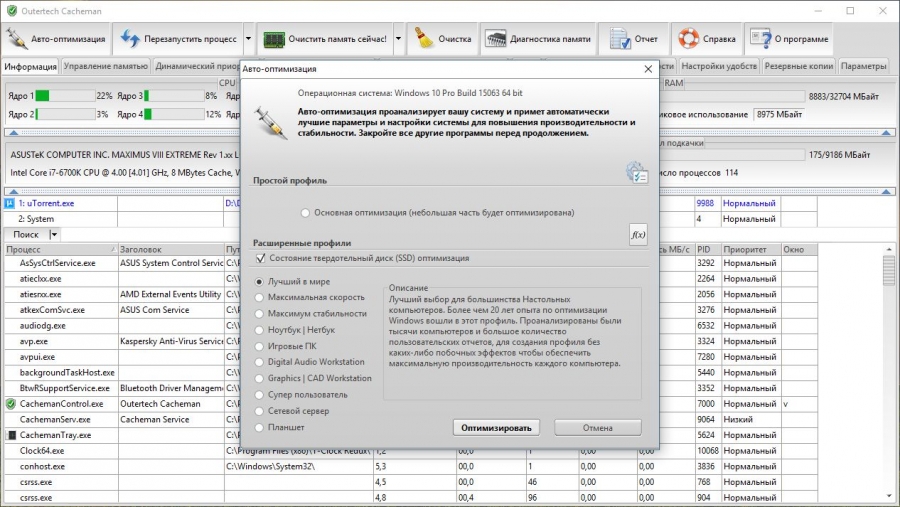The height and width of the screenshot is (507, 900).
Task: Click Очистить память сейчас! button
Action: click(x=325, y=39)
